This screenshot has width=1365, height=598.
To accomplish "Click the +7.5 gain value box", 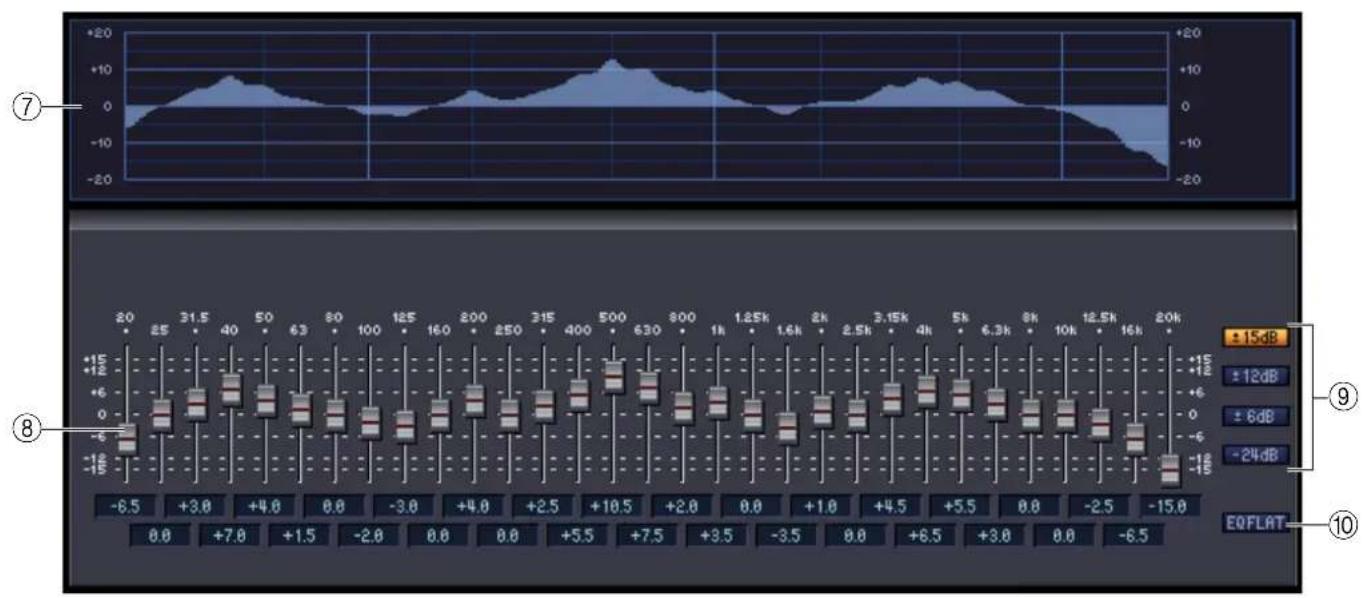I will (648, 535).
